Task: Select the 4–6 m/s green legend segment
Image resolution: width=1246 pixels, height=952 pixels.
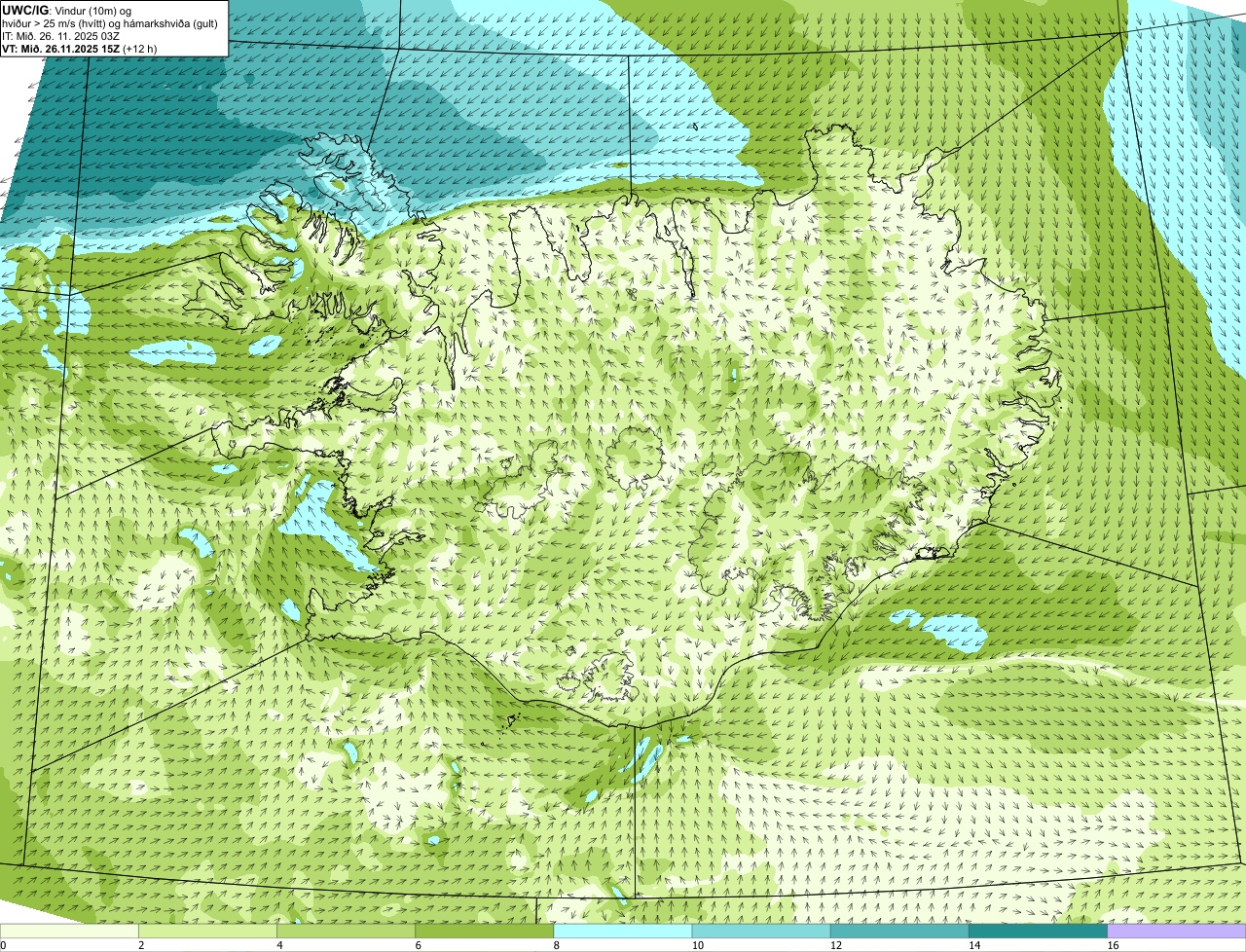Action: 346,931
